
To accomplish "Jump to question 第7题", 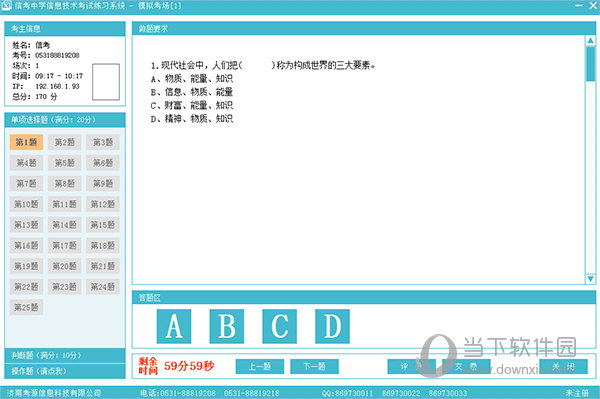I will [x=26, y=184].
